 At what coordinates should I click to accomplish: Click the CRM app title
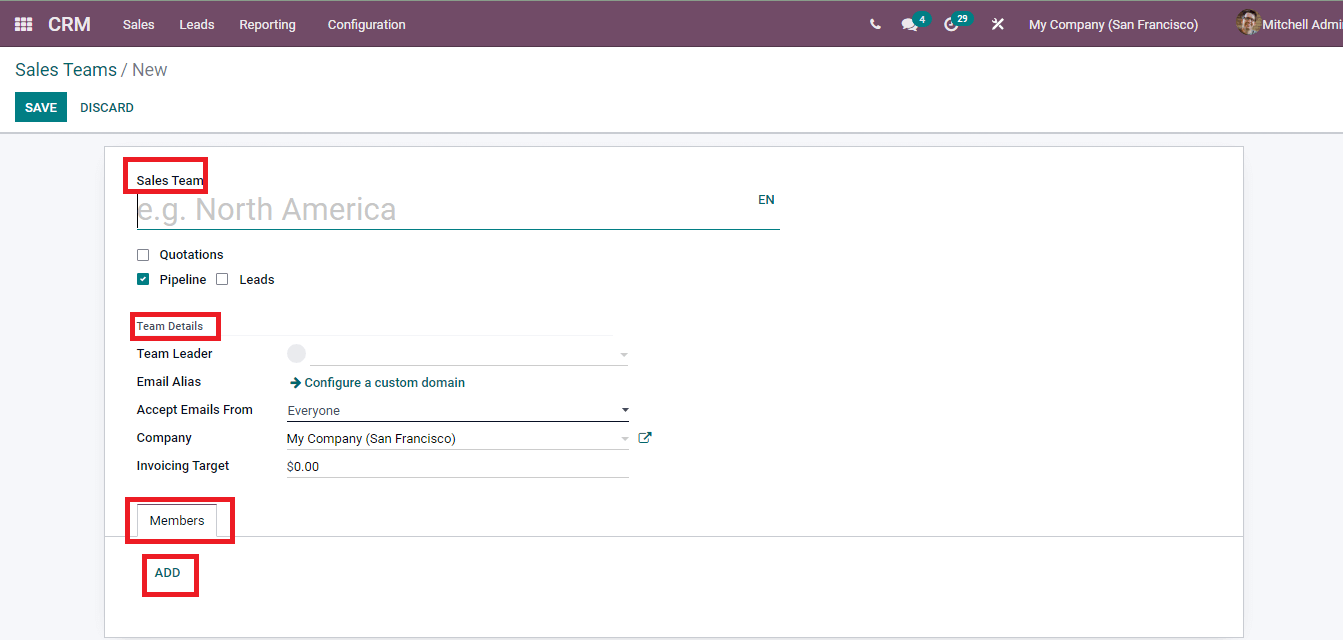point(69,24)
